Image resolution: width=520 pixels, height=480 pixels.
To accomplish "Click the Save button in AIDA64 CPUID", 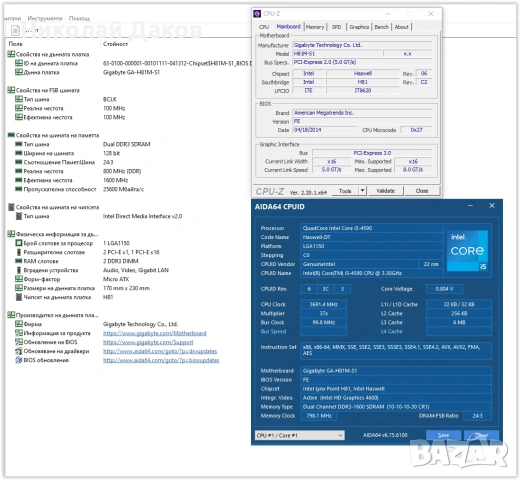I will click(443, 435).
